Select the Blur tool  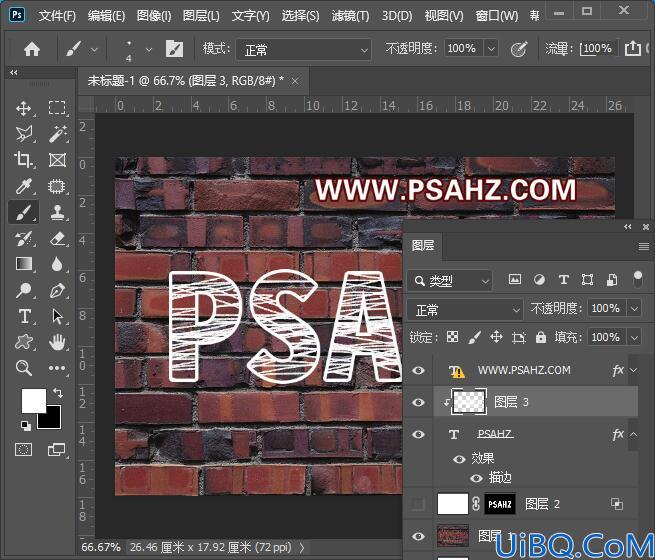coord(57,264)
